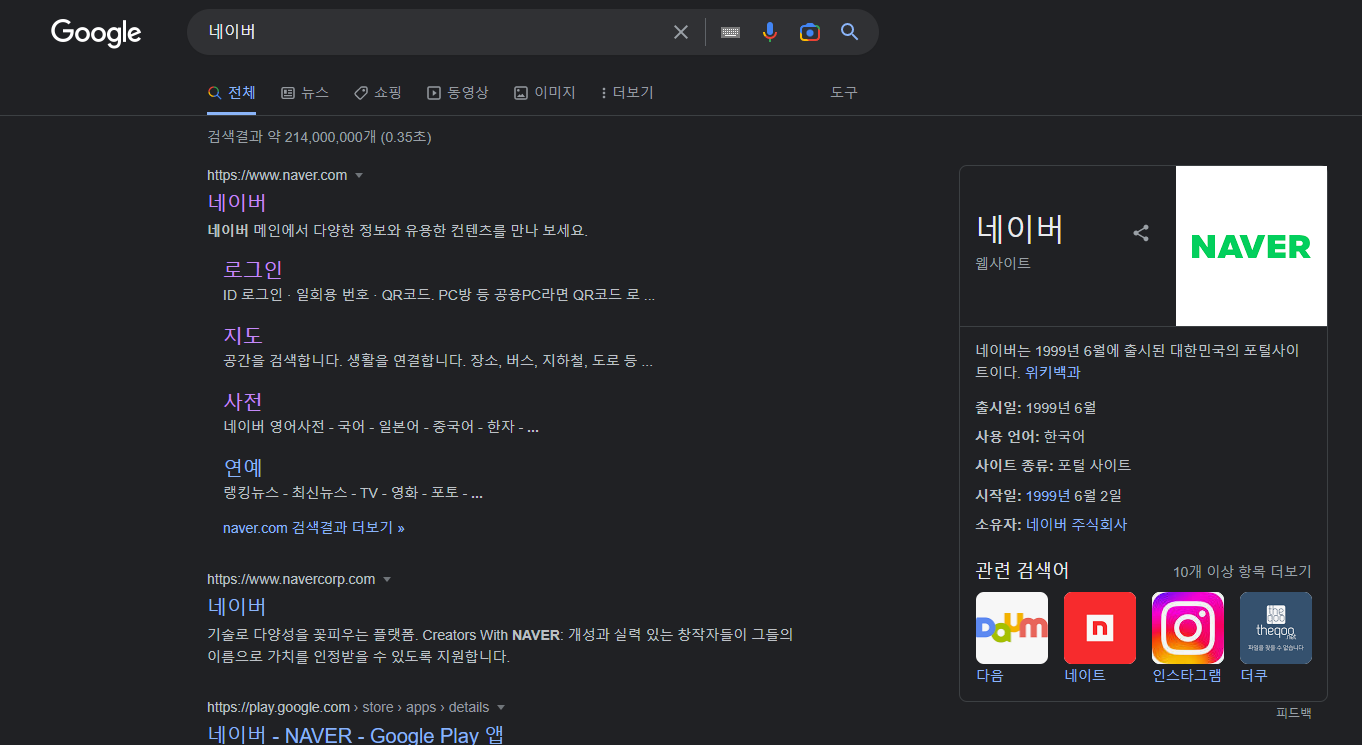Open the Daum (다음) related search icon
This screenshot has height=745, width=1362.
tap(1012, 628)
